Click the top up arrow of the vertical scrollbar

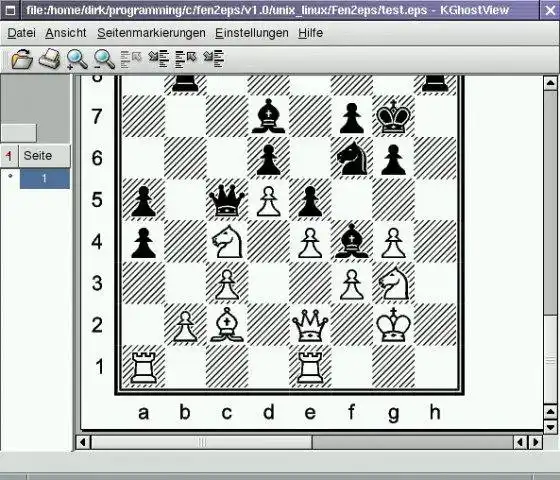coord(550,83)
